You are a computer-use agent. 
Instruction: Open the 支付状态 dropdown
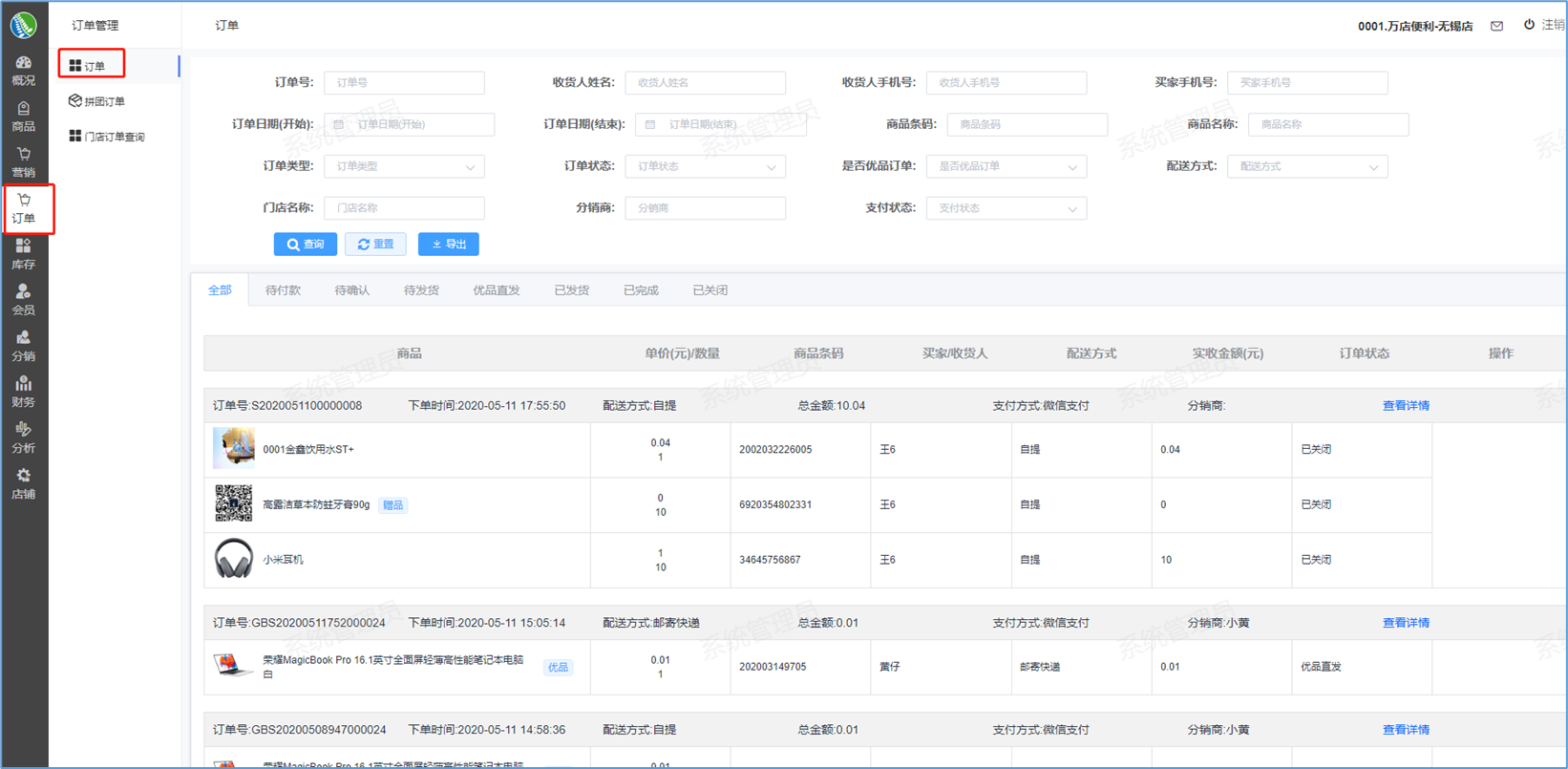click(x=1006, y=208)
